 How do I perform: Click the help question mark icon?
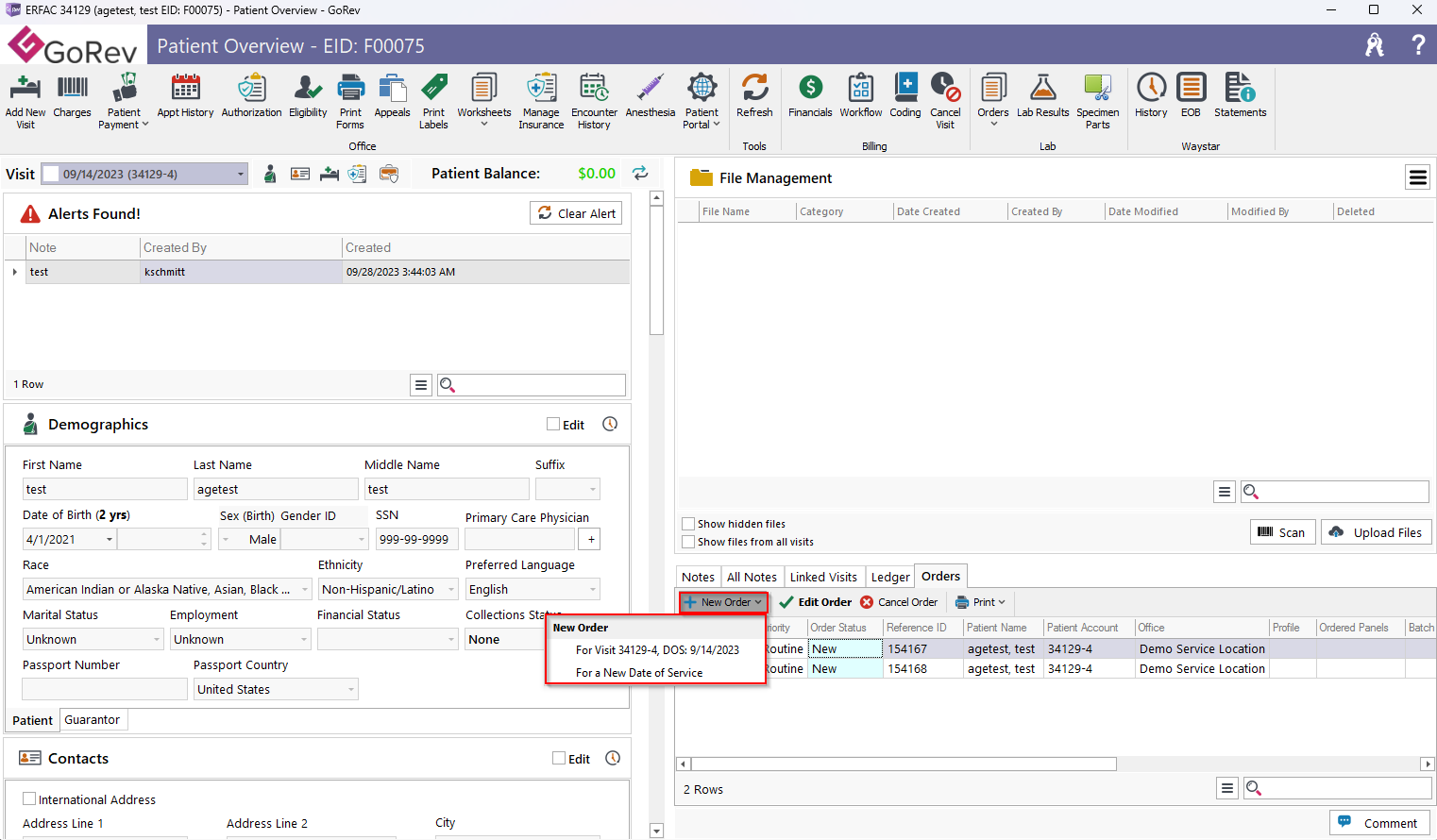pos(1418,44)
